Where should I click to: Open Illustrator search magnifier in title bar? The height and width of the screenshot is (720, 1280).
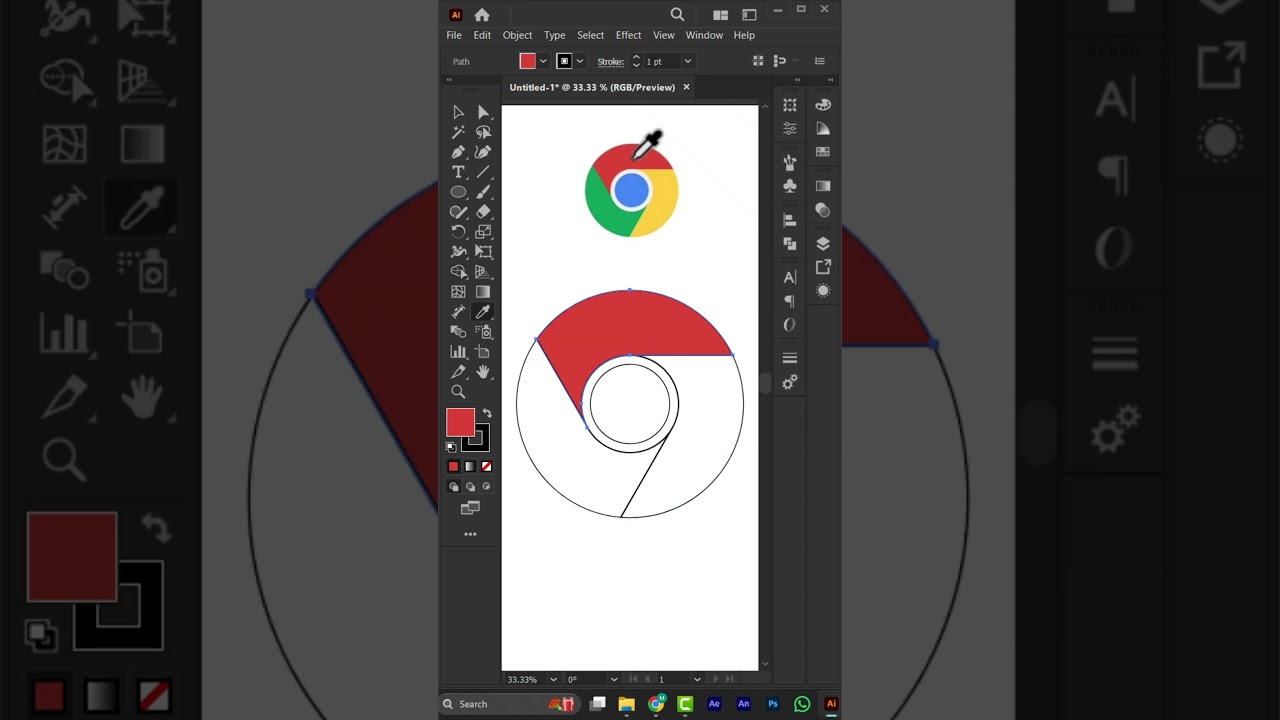[677, 14]
